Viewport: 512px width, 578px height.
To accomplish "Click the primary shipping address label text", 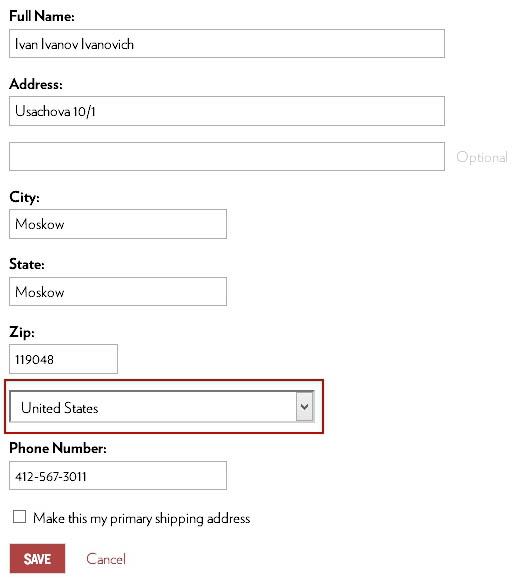I will (x=142, y=518).
